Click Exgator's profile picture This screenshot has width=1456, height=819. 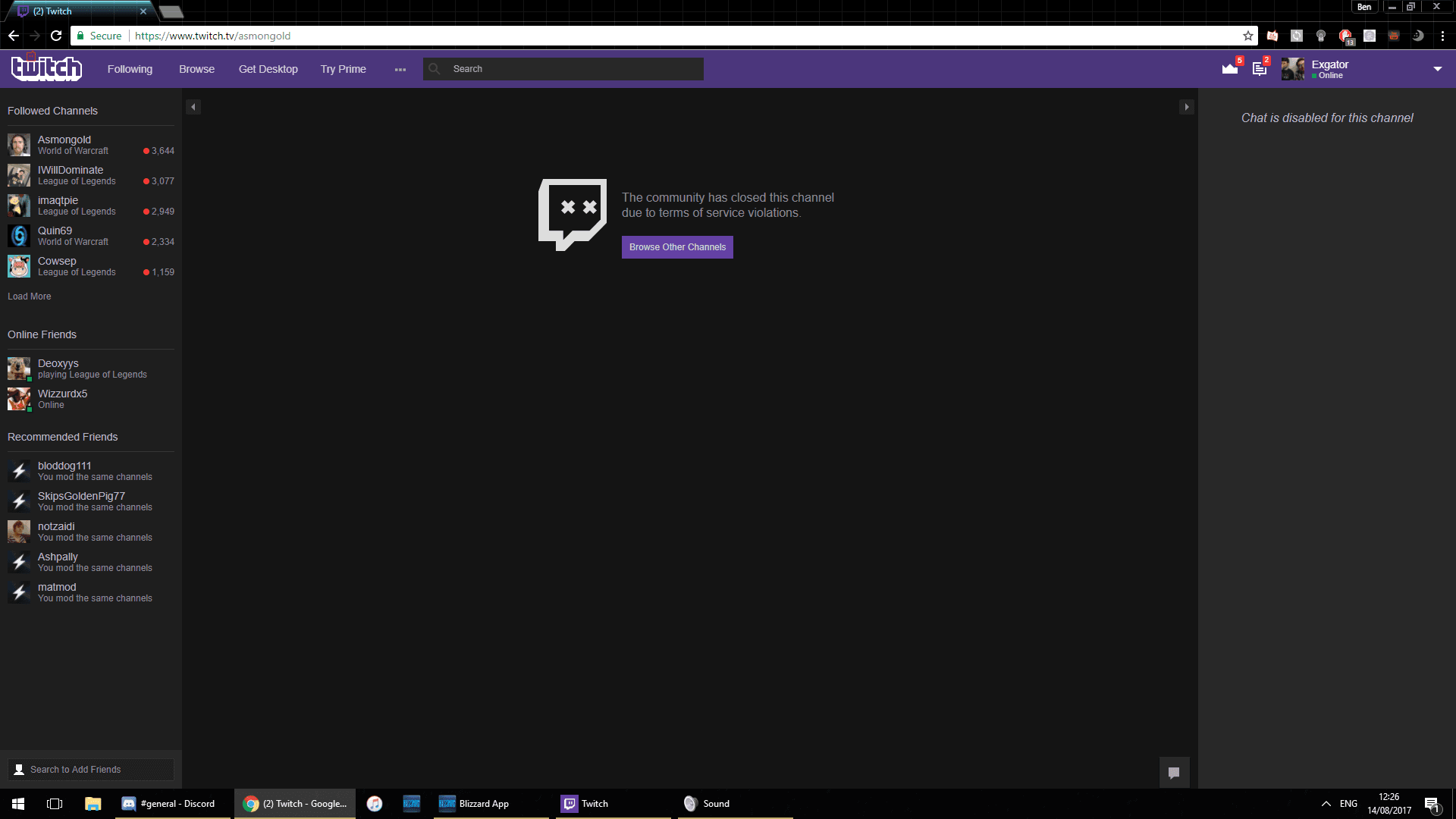[x=1293, y=68]
